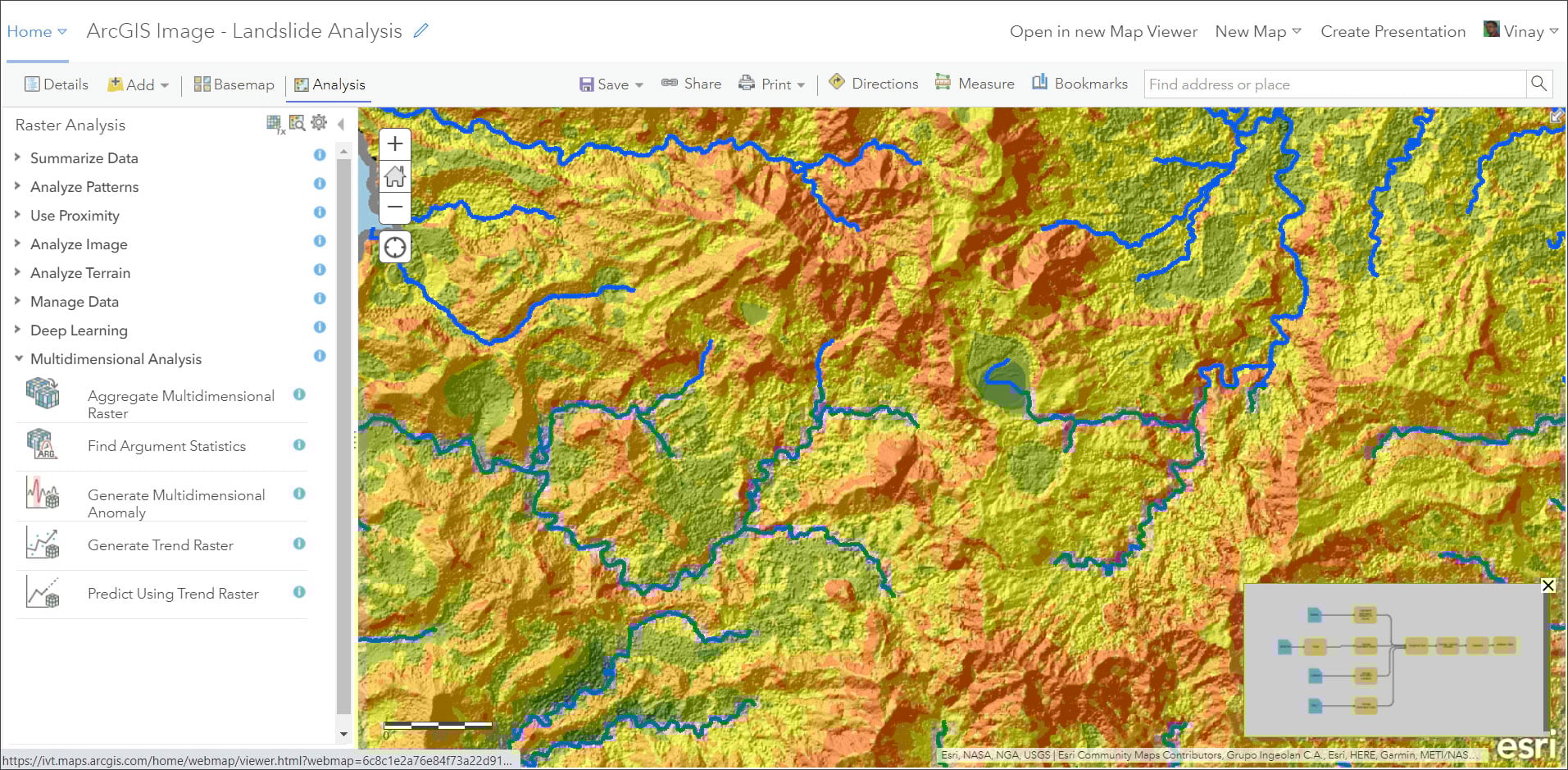
Task: Show info for Generate Multidimensional Anomaly
Action: point(299,494)
